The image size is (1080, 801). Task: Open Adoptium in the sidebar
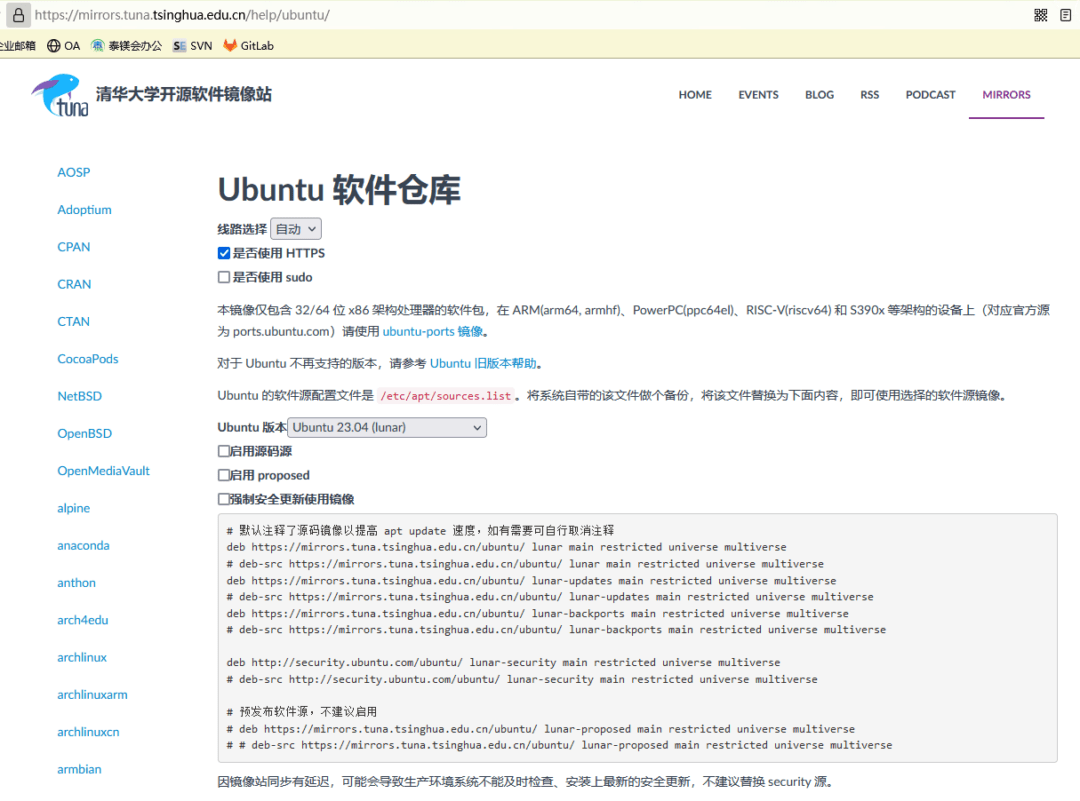click(x=84, y=209)
